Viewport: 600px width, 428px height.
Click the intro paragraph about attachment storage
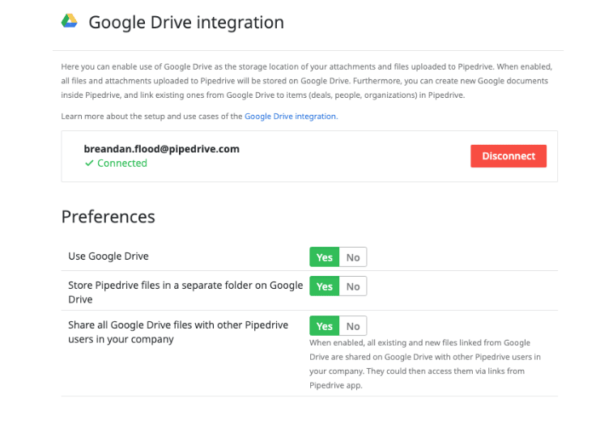(307, 81)
